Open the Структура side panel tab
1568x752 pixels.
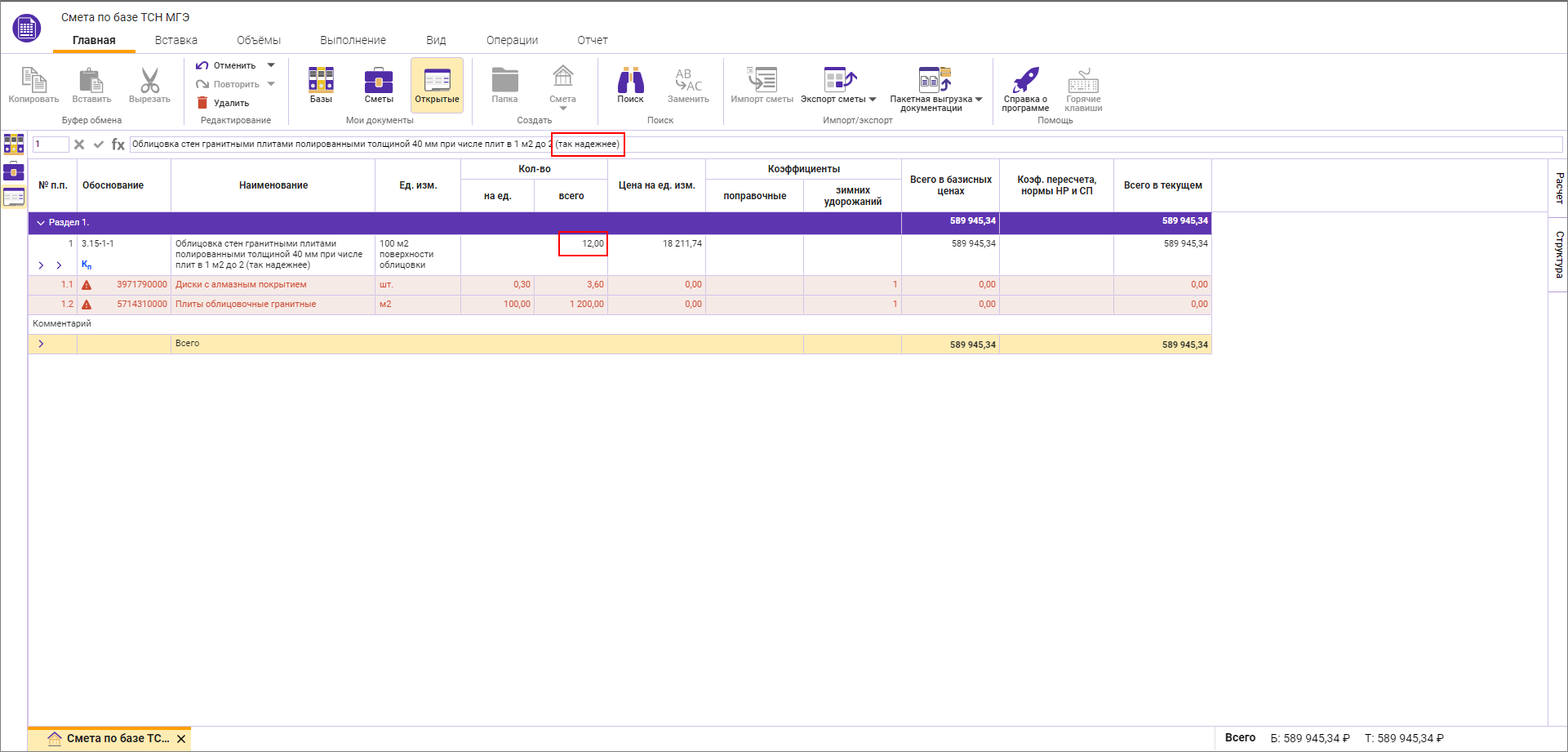pos(1558,254)
